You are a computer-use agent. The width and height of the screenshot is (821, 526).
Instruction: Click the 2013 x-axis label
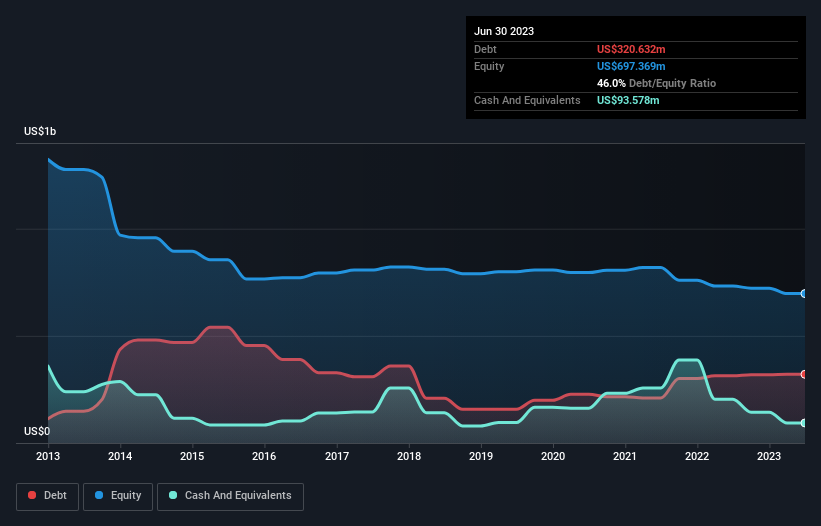click(x=48, y=456)
